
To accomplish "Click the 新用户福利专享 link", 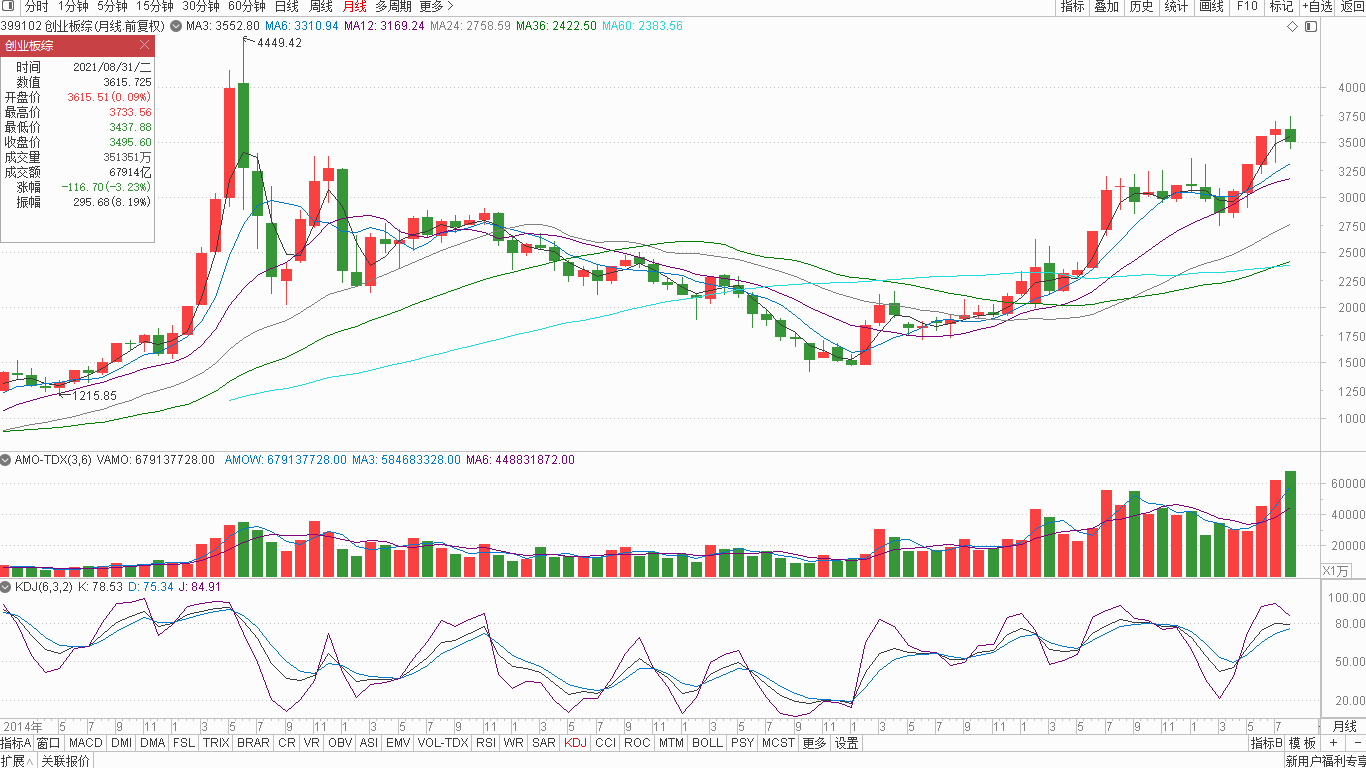I will coord(1325,761).
